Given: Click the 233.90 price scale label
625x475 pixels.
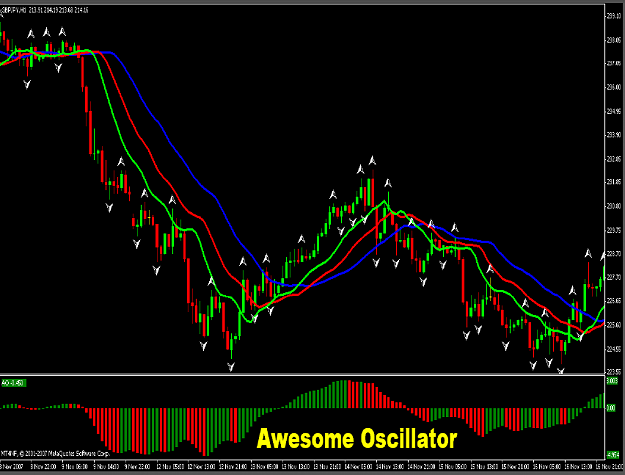Looking at the screenshot, I should click(x=614, y=135).
